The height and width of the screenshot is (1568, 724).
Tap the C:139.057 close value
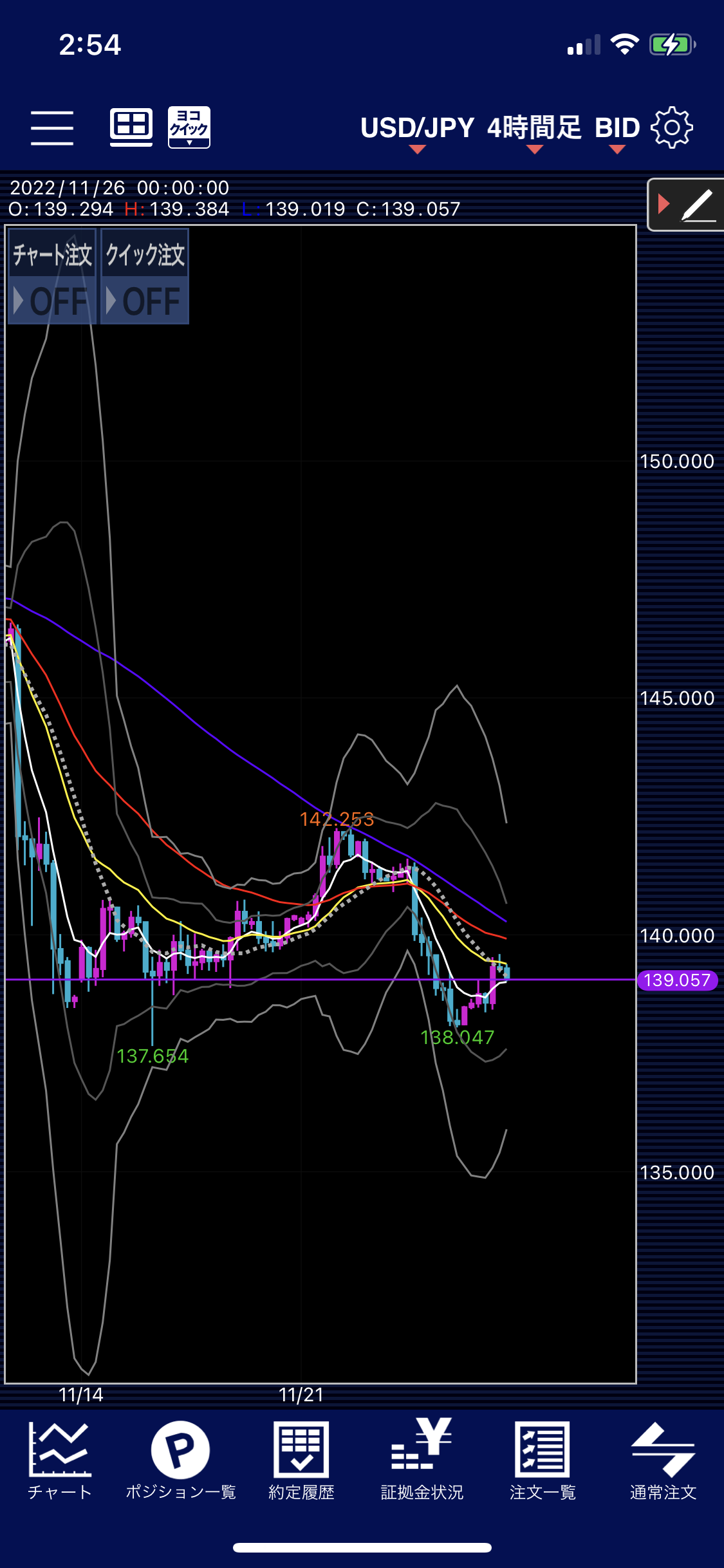[409, 209]
